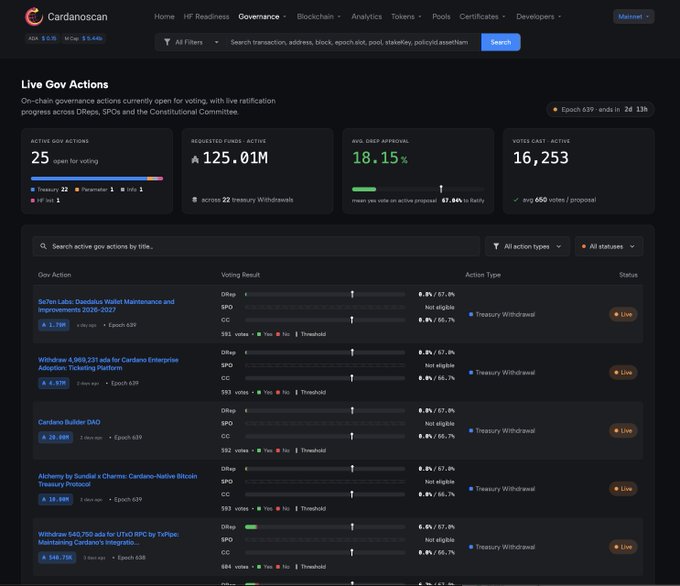Viewport: 680px width, 586px height.
Task: Click Live status badge for Se7en Labs row
Action: pyautogui.click(x=623, y=314)
